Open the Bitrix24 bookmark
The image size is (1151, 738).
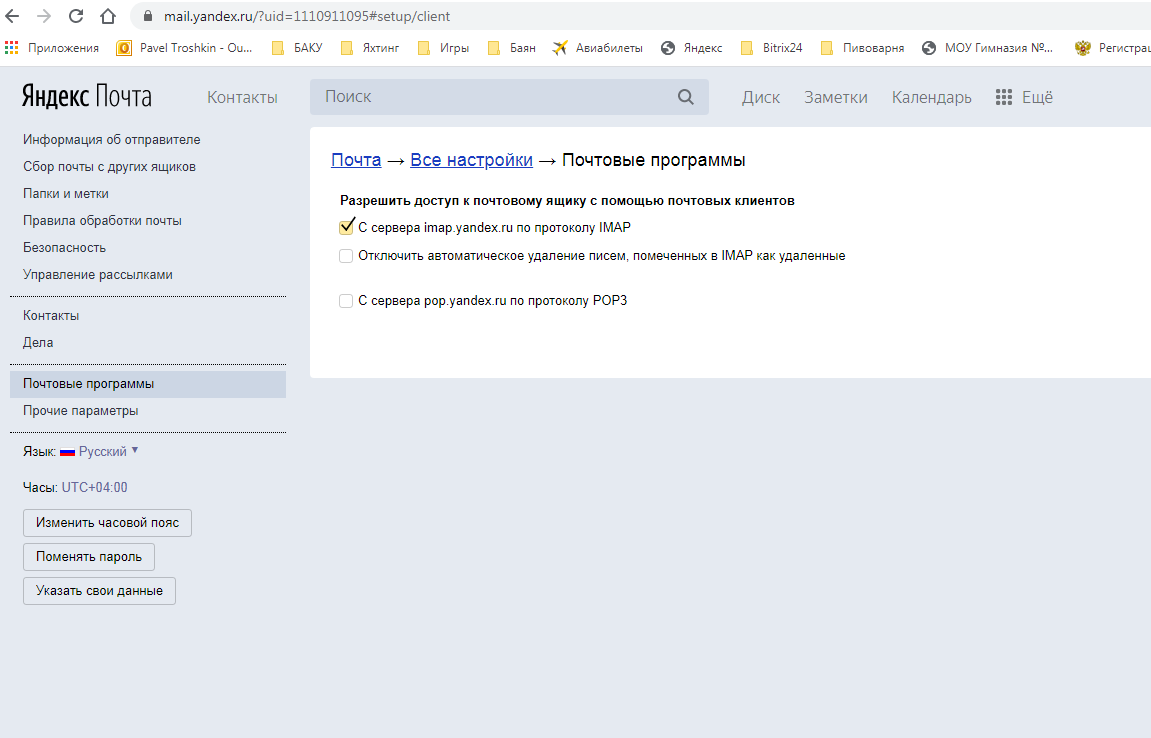[x=781, y=47]
